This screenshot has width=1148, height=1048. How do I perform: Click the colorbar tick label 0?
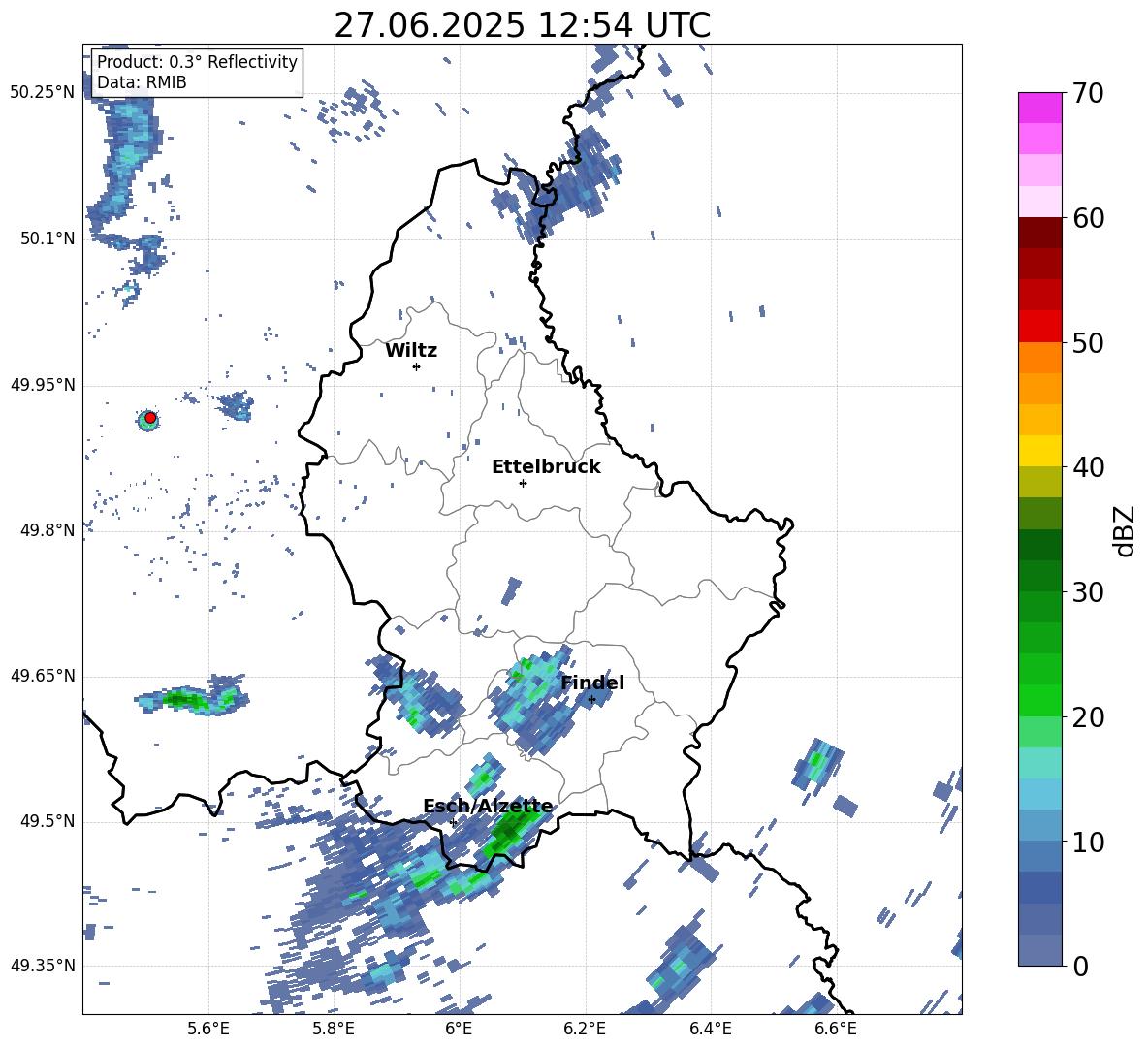tap(1081, 966)
